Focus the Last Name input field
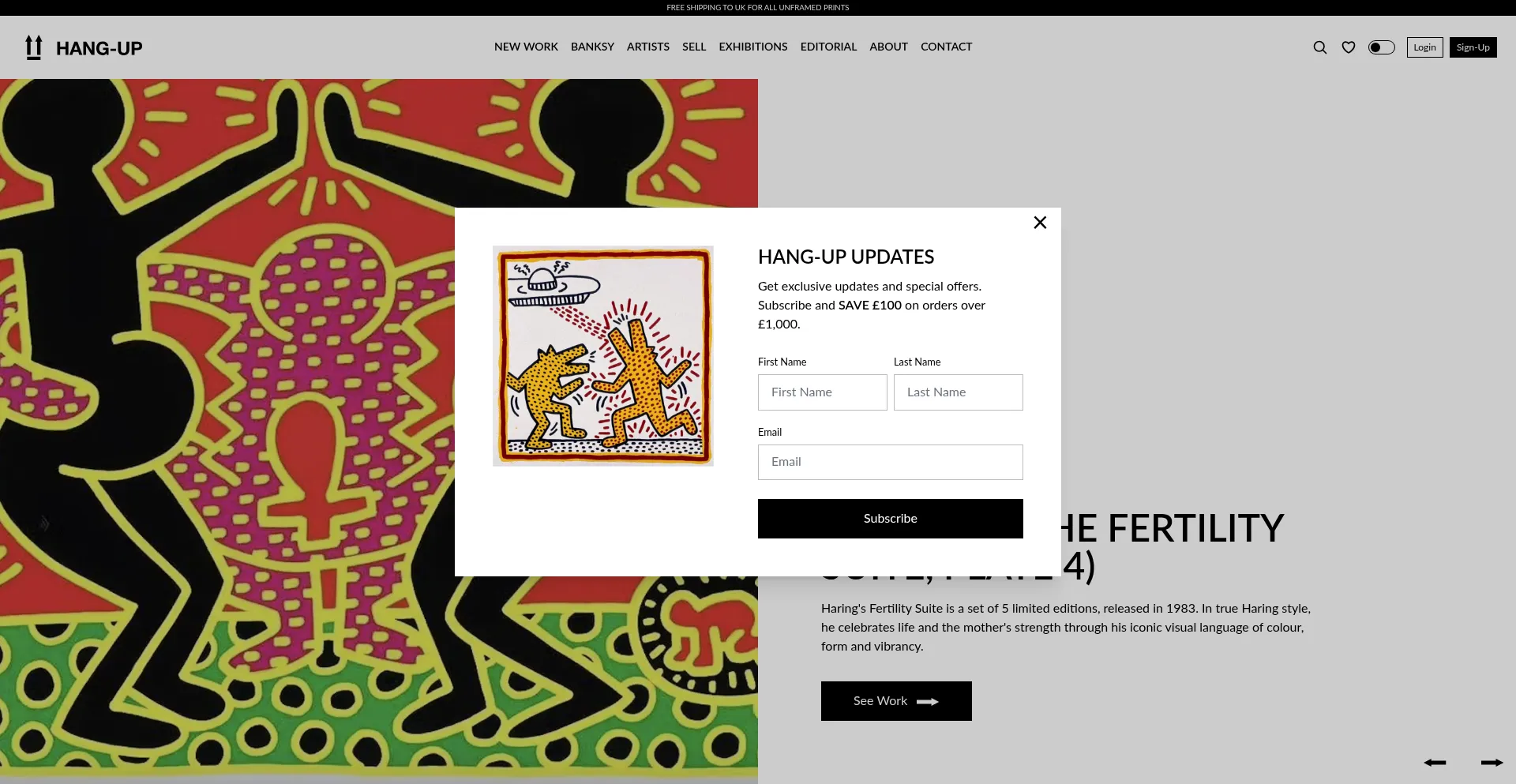 pos(959,392)
